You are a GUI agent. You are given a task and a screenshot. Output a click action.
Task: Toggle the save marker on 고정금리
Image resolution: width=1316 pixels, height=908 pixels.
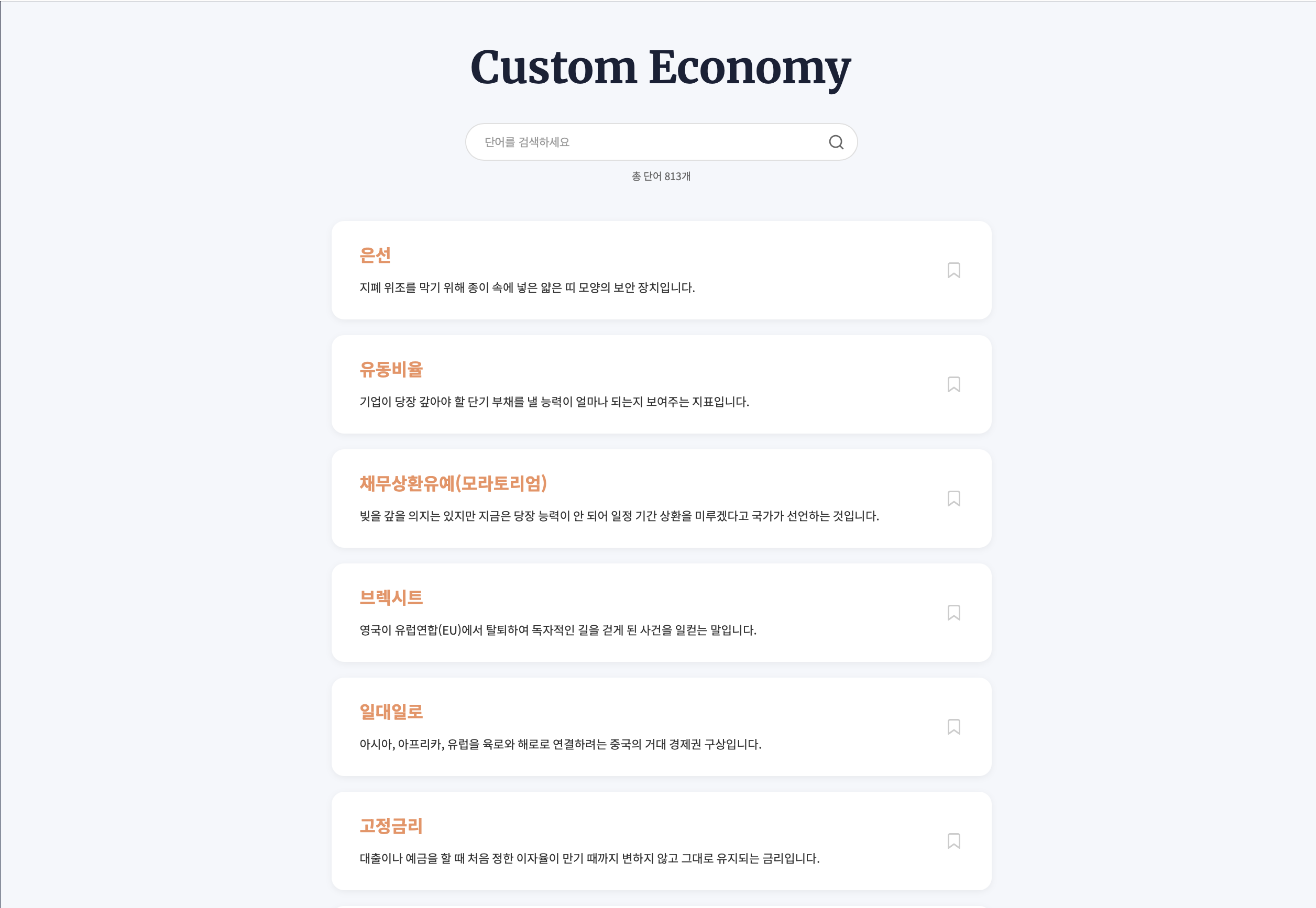coord(954,841)
